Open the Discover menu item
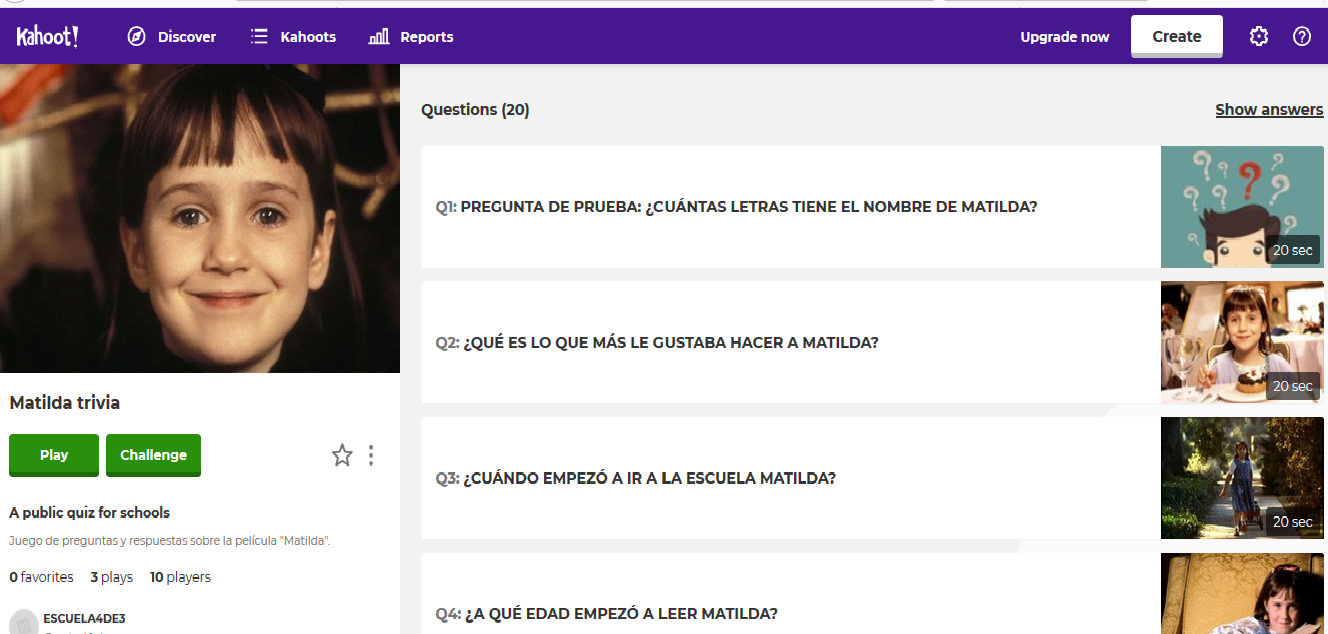This screenshot has width=1328, height=634. 171,37
